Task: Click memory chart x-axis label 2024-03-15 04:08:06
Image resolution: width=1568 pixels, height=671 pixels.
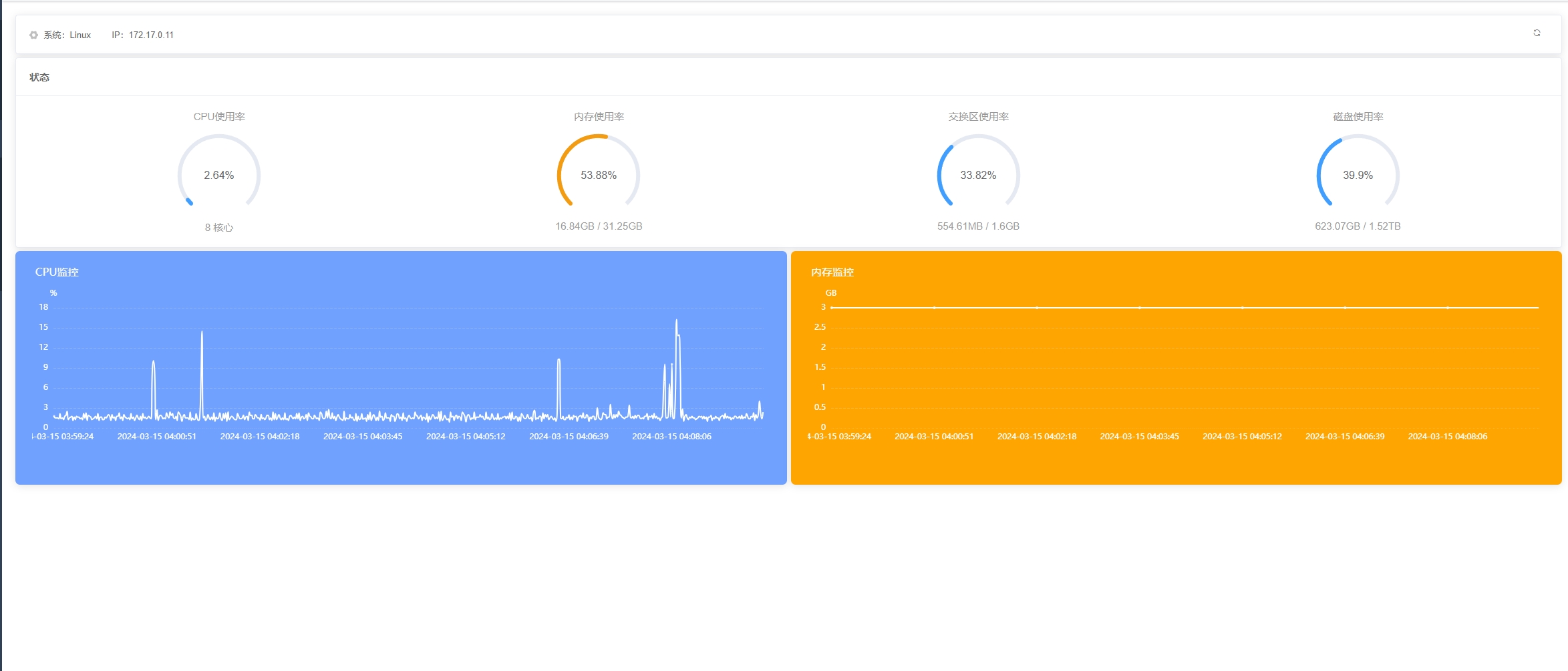Action: (1448, 436)
